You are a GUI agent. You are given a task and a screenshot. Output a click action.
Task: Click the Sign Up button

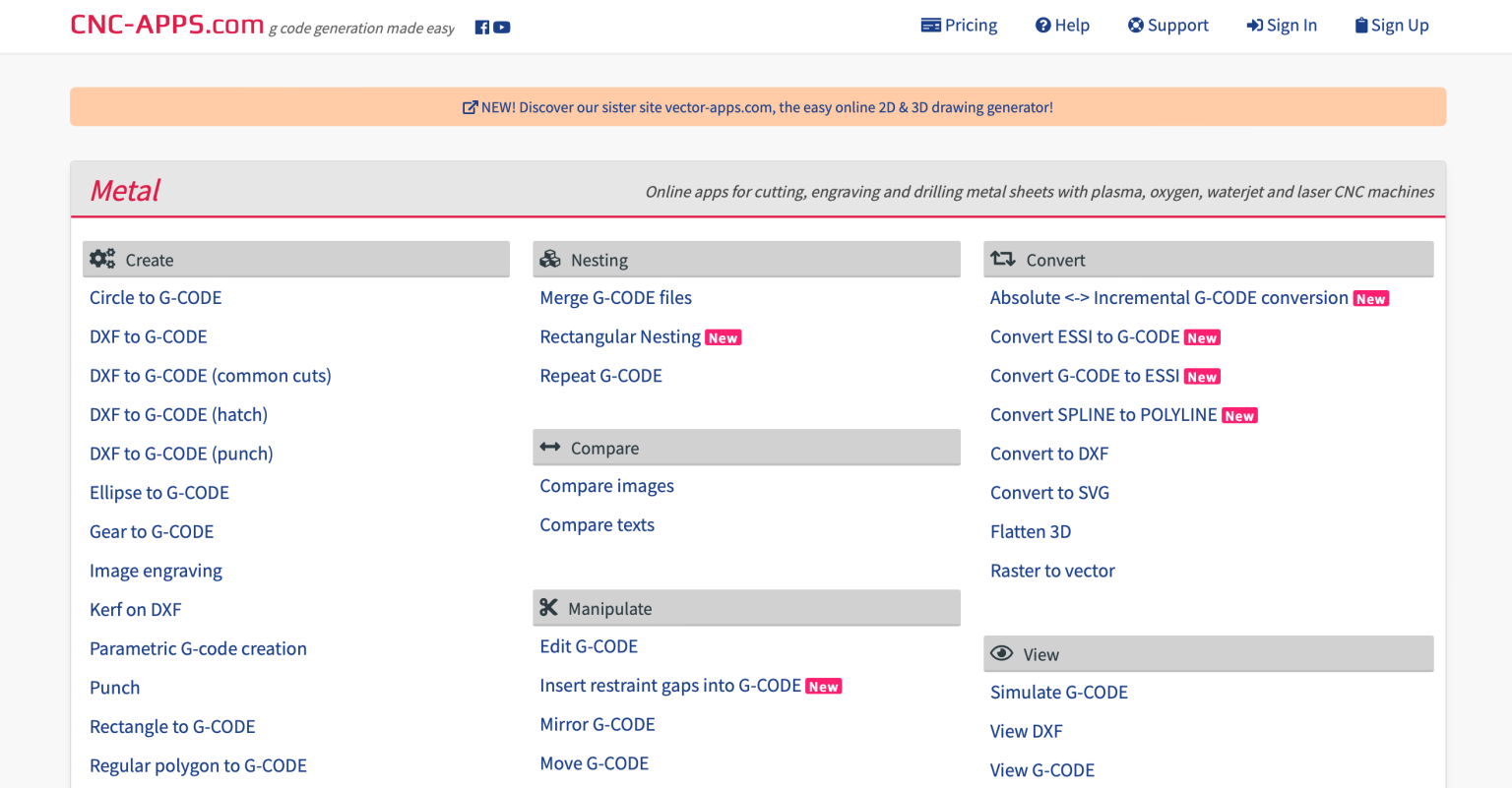pyautogui.click(x=1391, y=26)
